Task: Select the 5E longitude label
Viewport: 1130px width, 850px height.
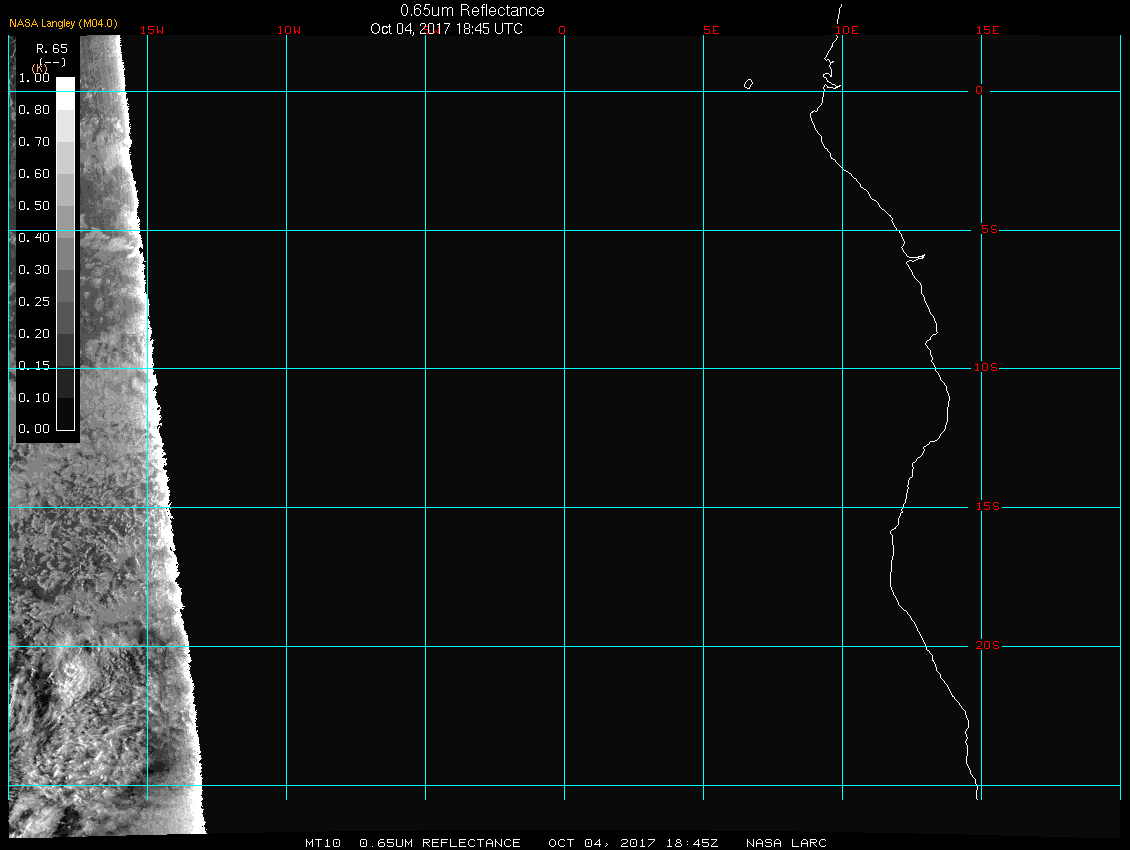Action: point(711,30)
